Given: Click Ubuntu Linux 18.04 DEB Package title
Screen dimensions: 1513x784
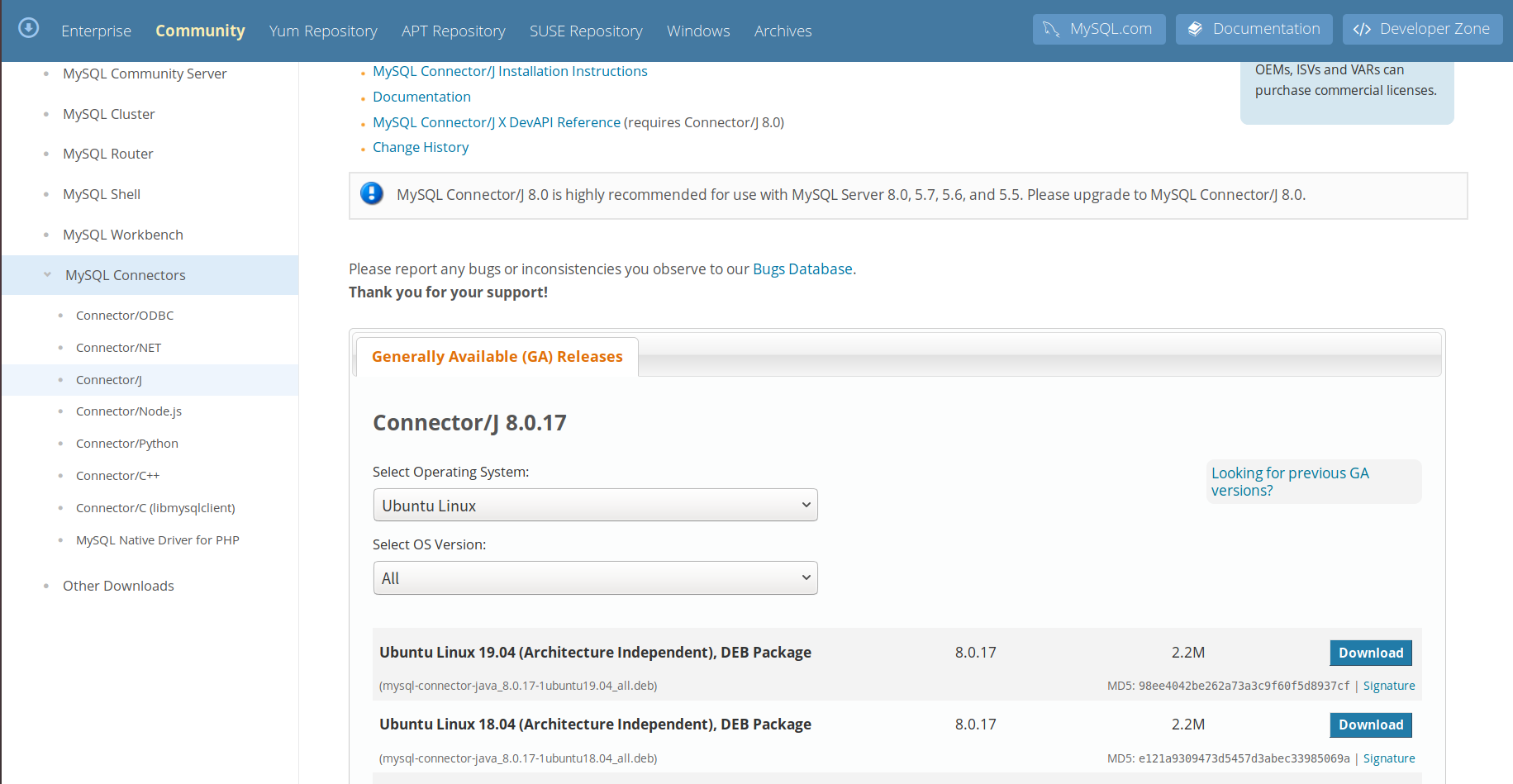Looking at the screenshot, I should coord(595,725).
